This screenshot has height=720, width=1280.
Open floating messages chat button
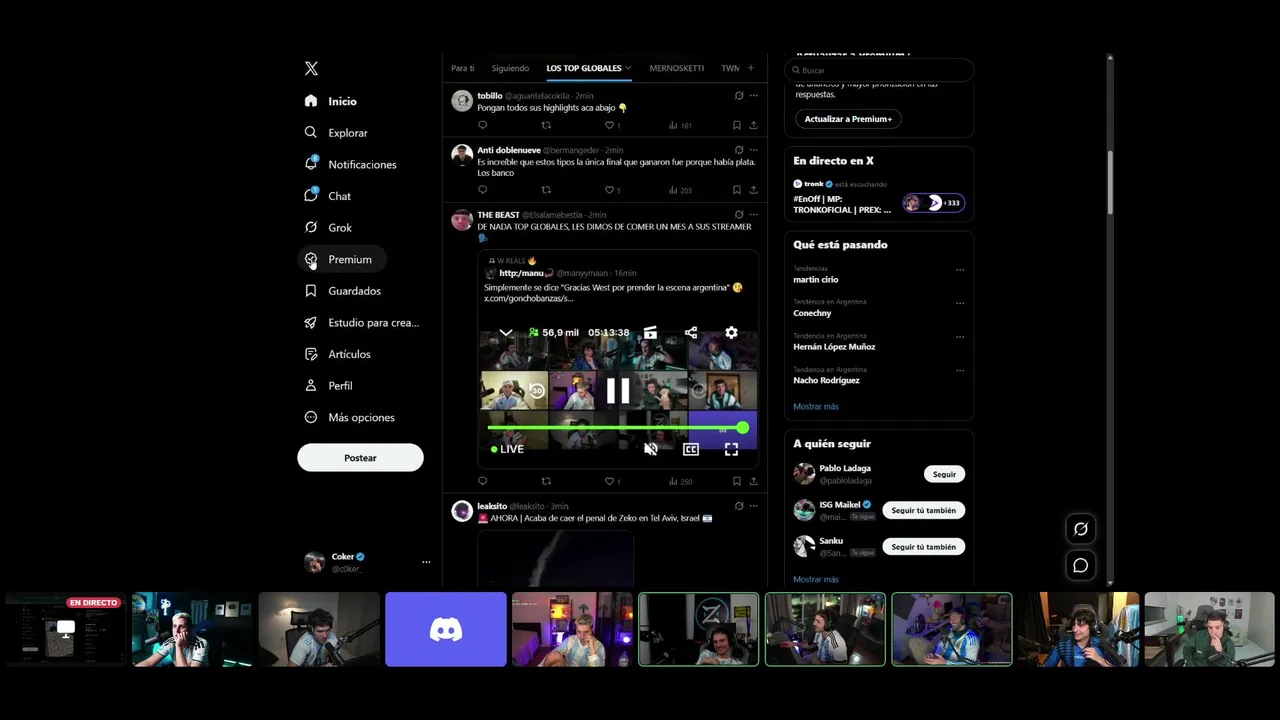[1081, 566]
